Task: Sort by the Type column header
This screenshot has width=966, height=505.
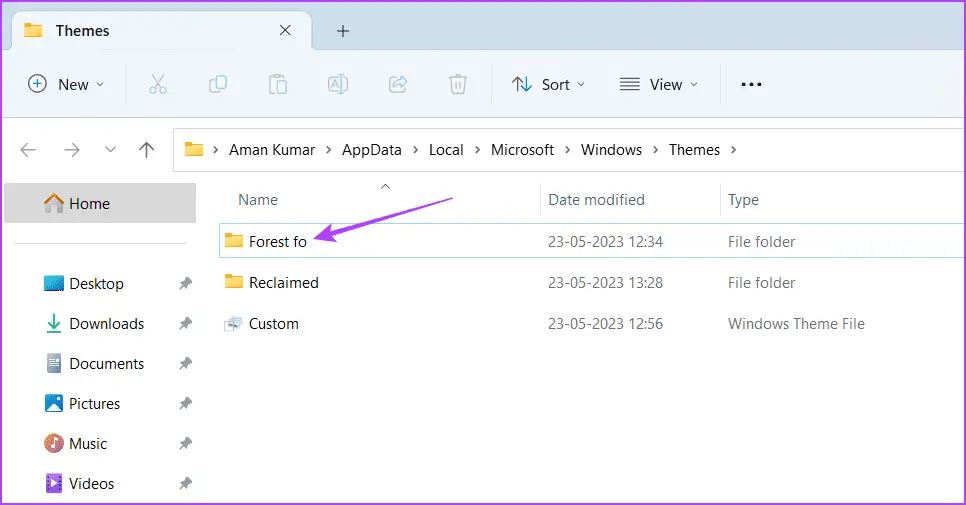Action: click(743, 200)
